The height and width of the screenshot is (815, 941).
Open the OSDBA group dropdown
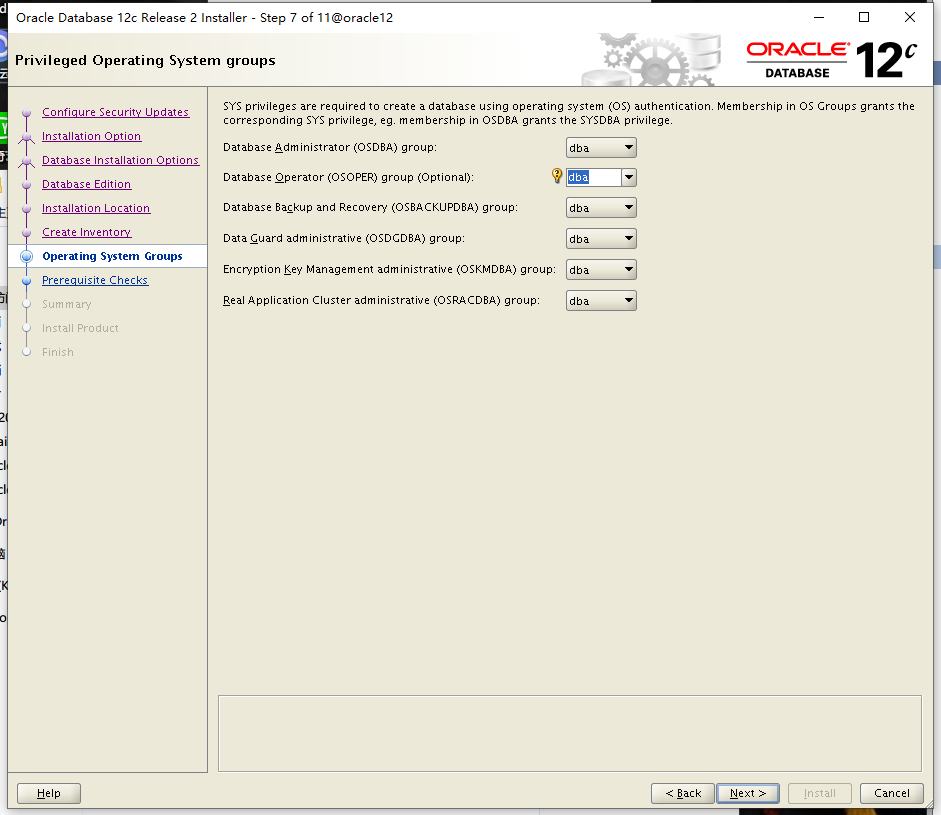pyautogui.click(x=601, y=148)
